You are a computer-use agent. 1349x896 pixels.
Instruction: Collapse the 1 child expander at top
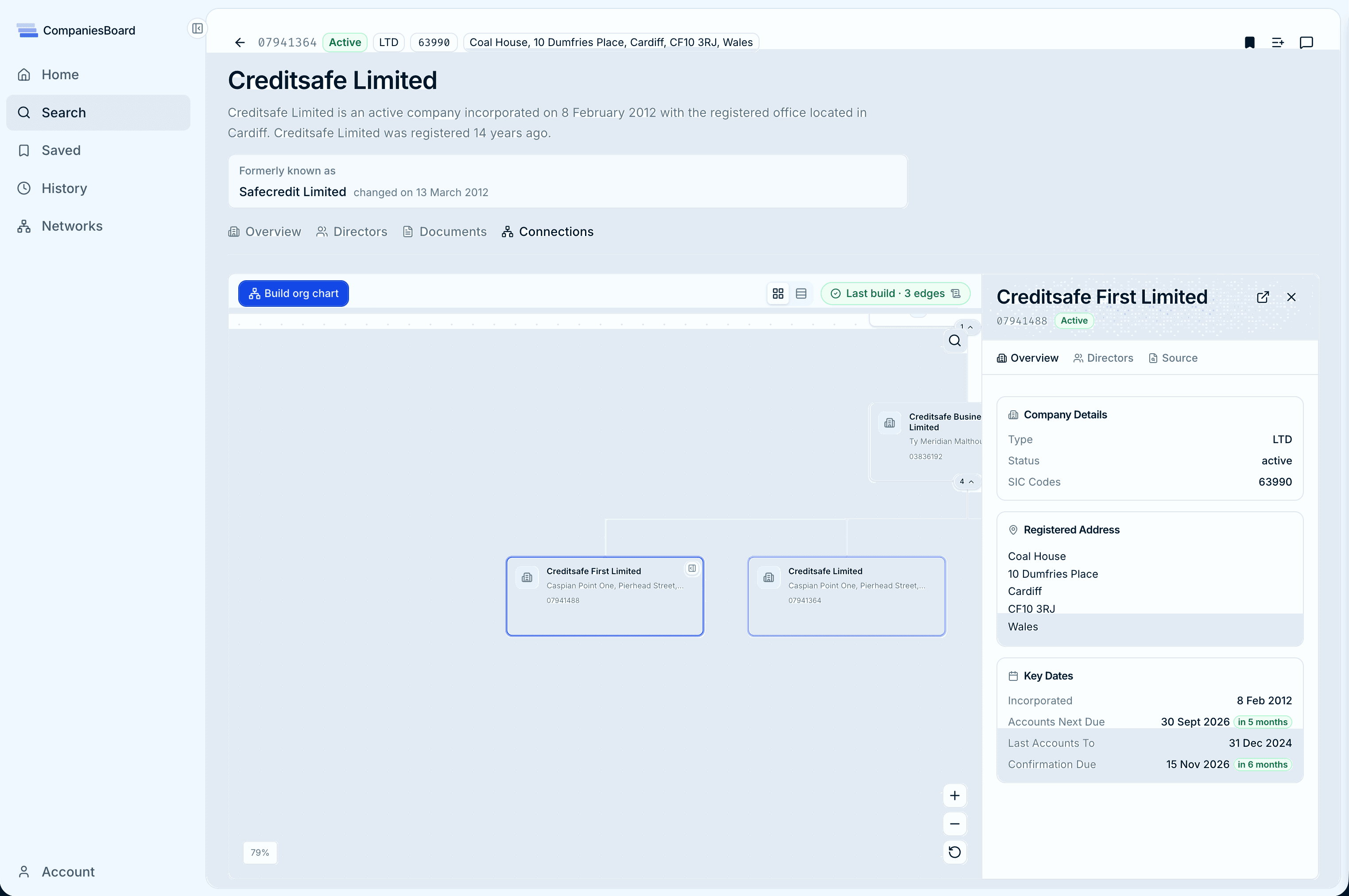point(967,327)
